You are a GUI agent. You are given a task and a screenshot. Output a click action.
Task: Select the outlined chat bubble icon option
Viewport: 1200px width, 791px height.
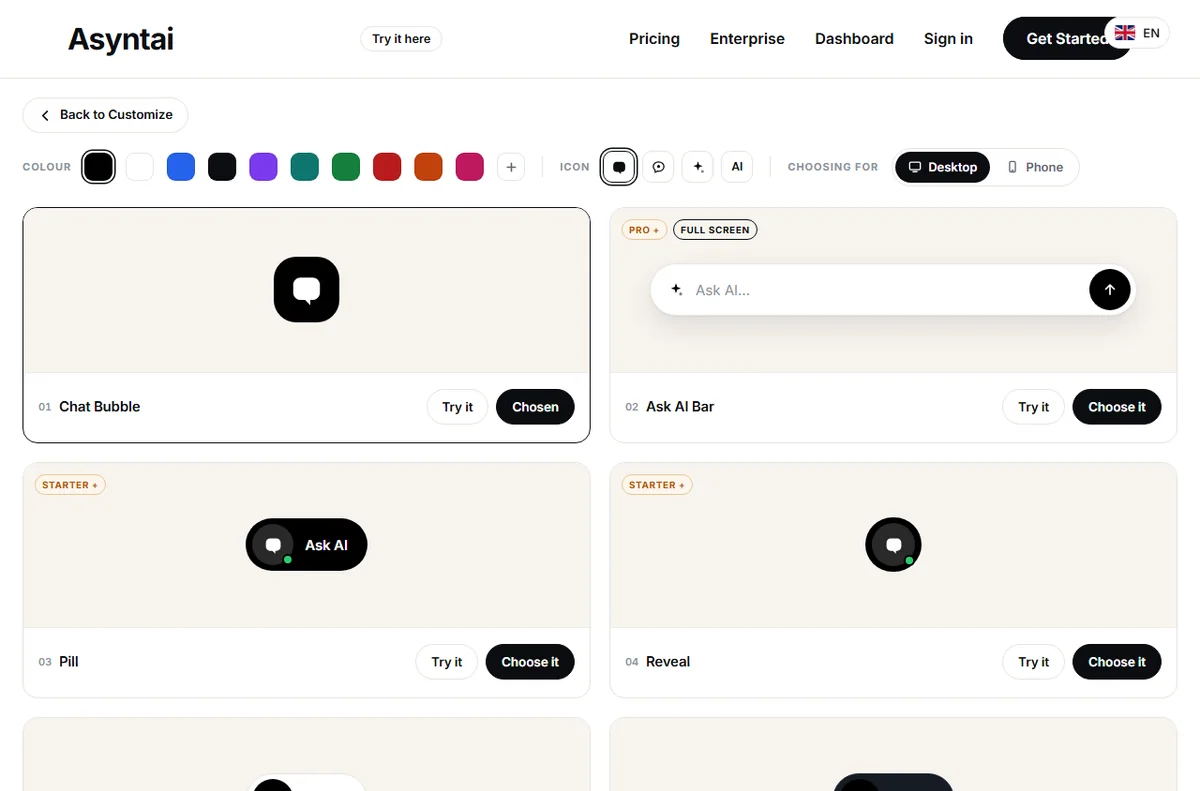pyautogui.click(x=658, y=167)
